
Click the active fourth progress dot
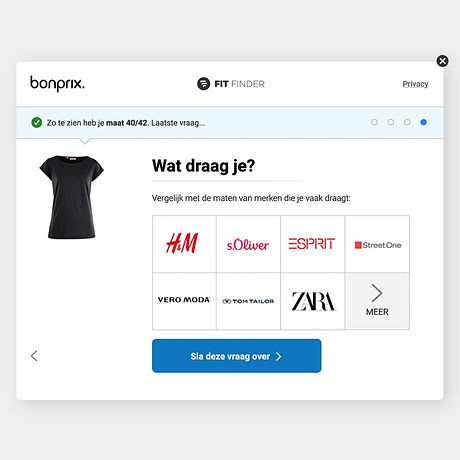(423, 122)
